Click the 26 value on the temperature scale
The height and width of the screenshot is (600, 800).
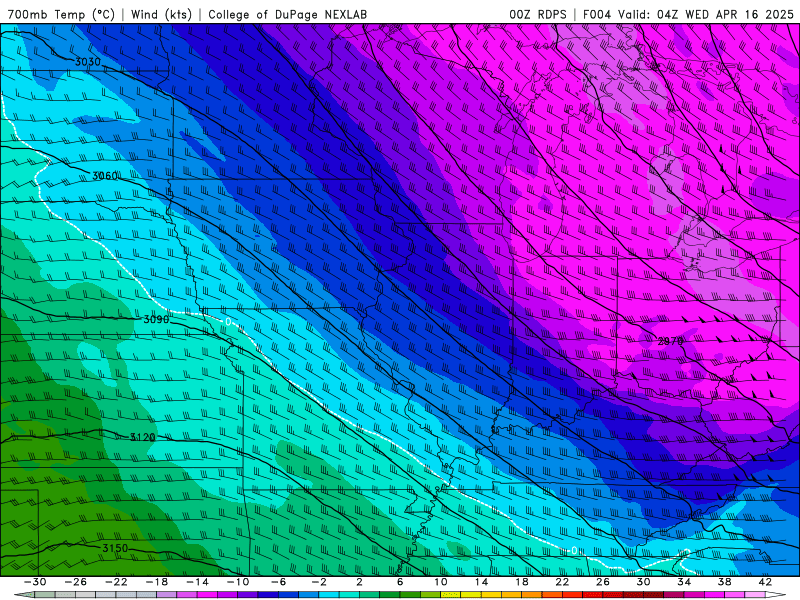pos(603,582)
